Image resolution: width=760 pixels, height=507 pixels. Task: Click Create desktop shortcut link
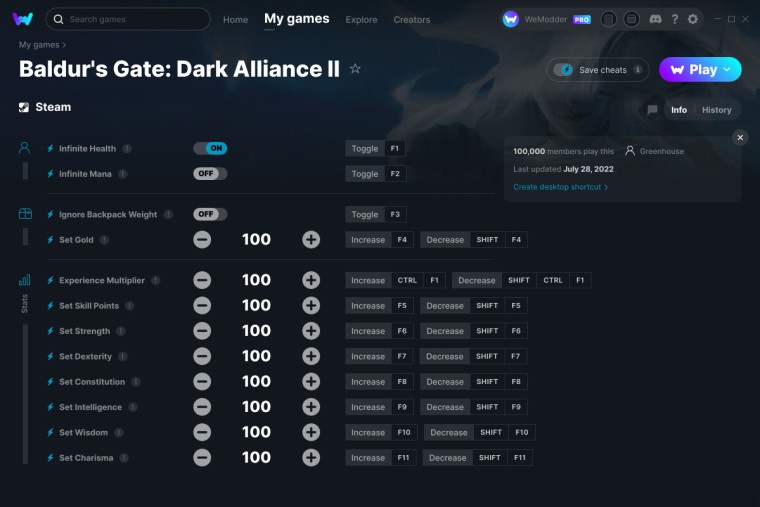point(561,187)
